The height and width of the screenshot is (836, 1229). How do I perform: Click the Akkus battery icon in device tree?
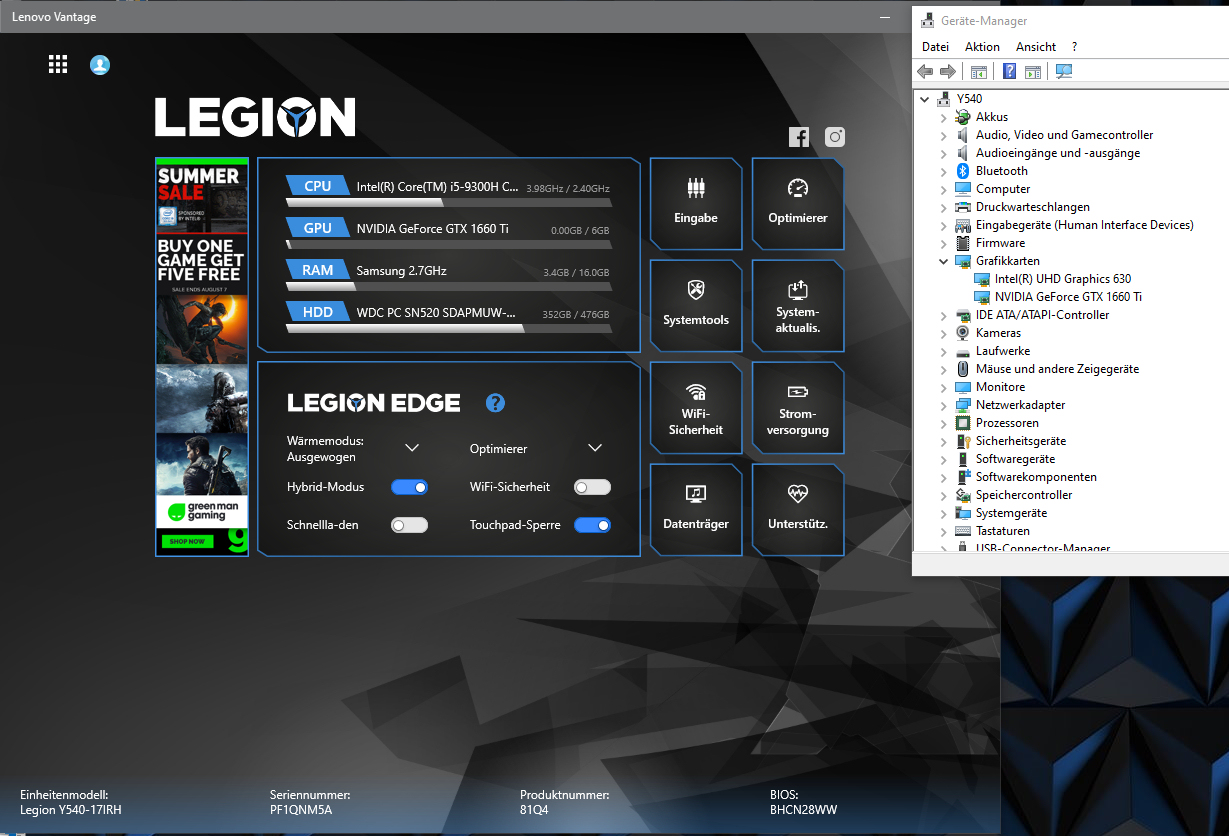pyautogui.click(x=963, y=117)
